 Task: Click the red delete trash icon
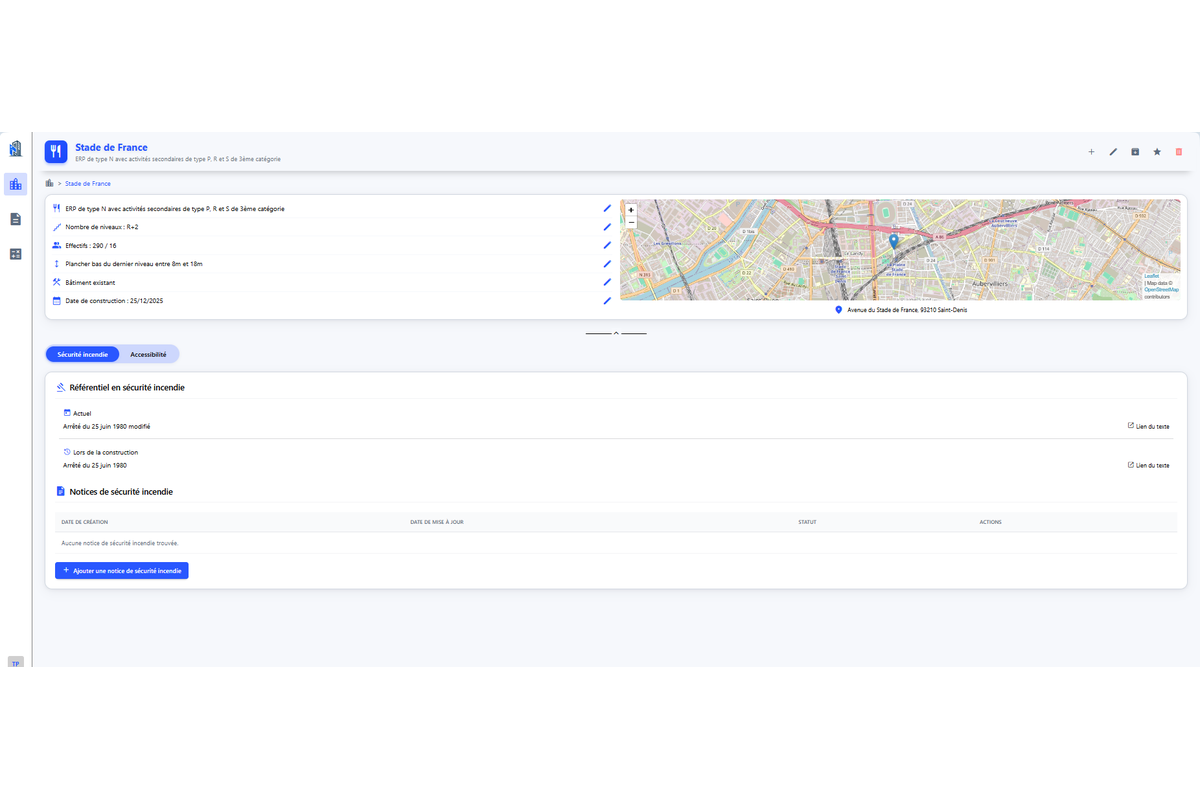coord(1179,152)
